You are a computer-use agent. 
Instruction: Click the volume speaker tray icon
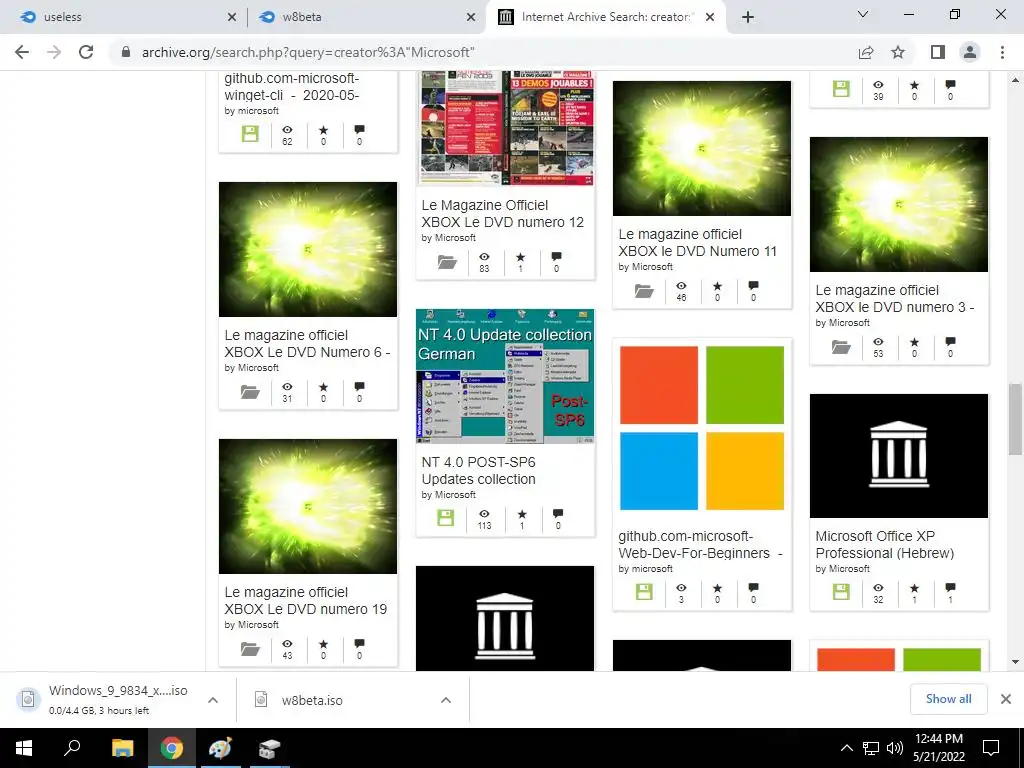point(895,748)
